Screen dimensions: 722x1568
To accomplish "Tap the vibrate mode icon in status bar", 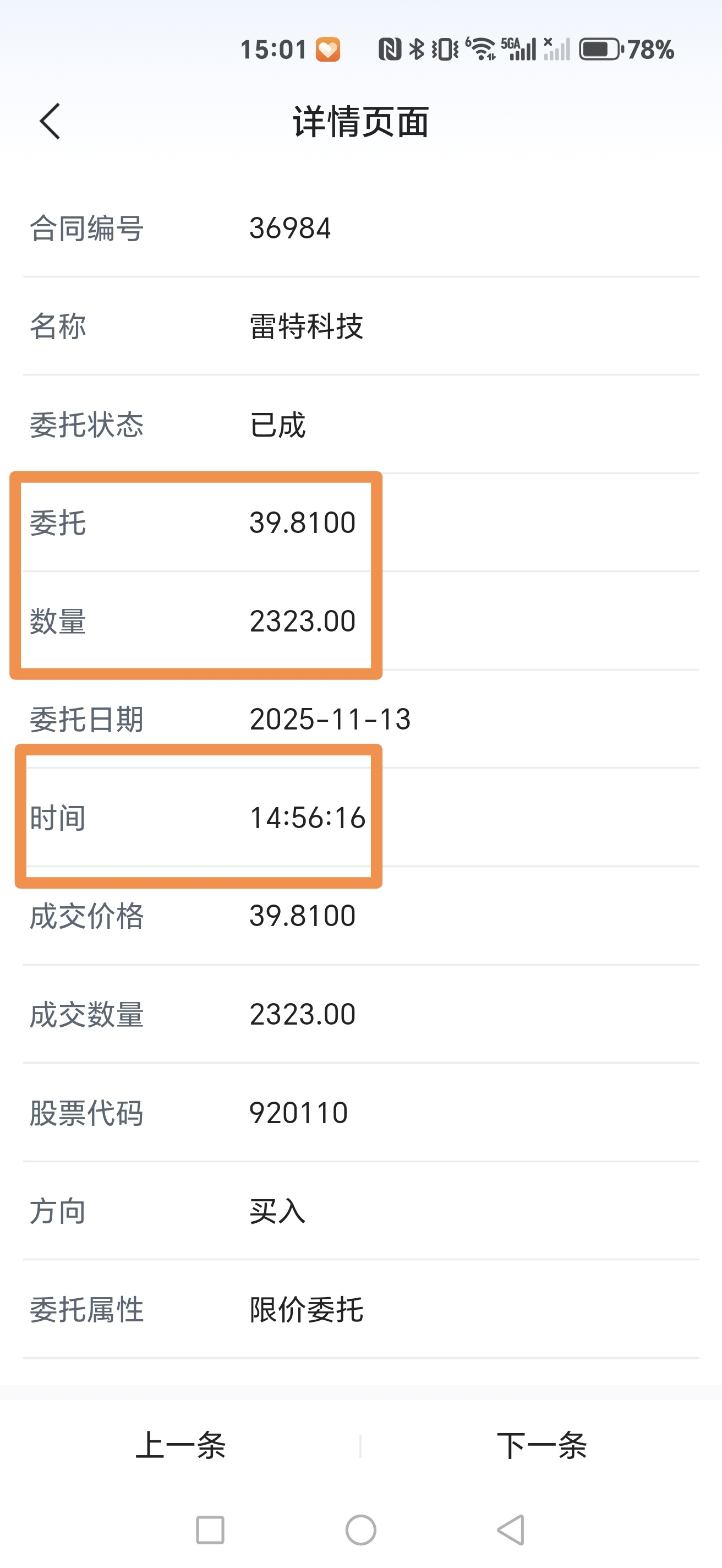I will tap(445, 50).
